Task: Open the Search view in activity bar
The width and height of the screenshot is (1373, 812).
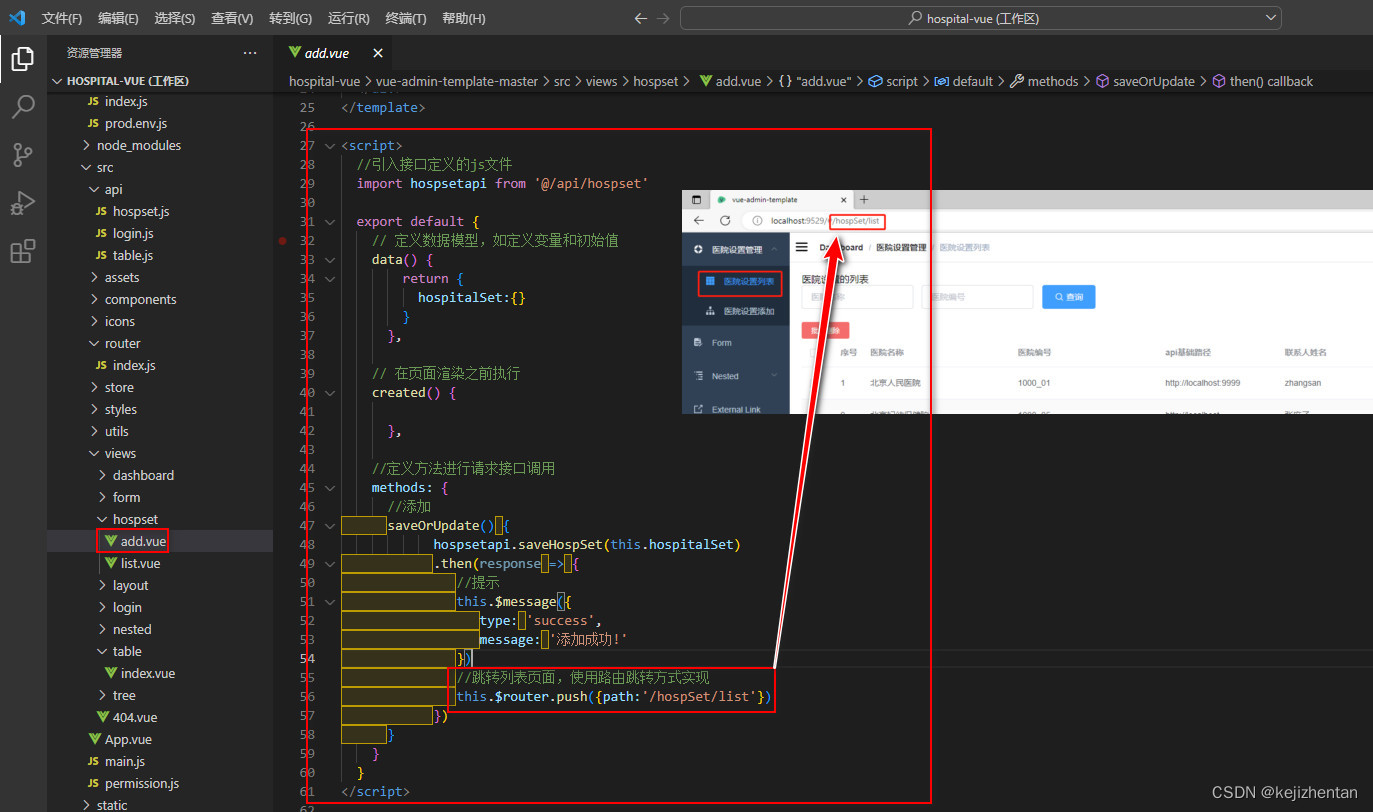Action: click(x=22, y=107)
